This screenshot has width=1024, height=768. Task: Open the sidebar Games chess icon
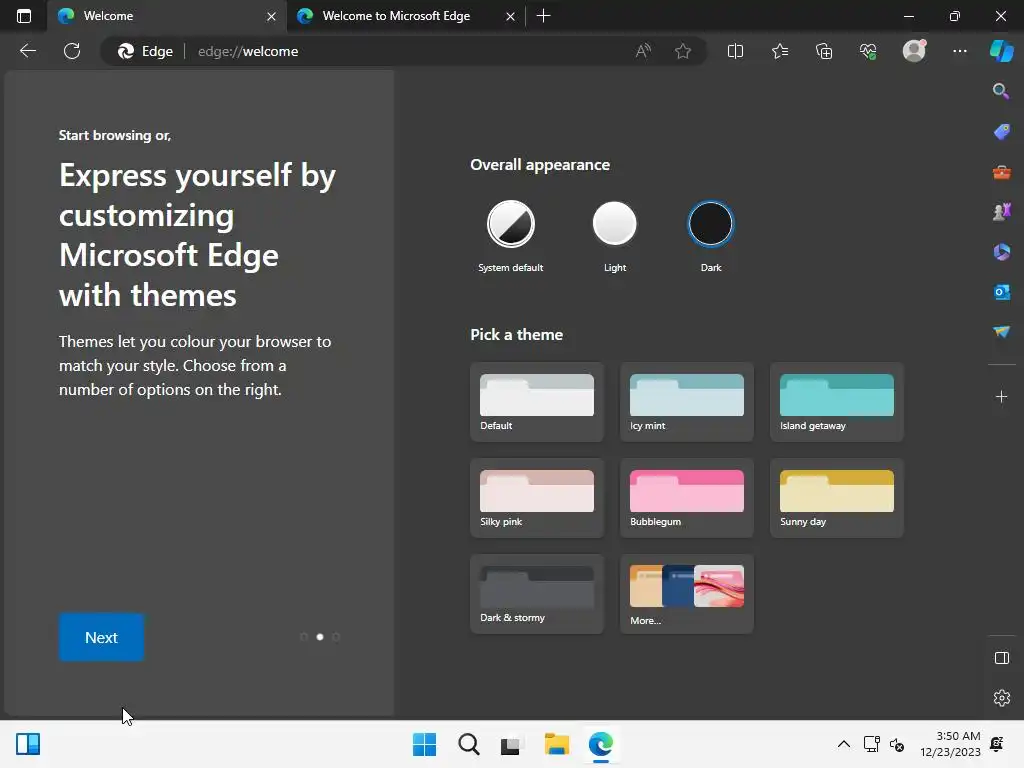pos(1001,212)
